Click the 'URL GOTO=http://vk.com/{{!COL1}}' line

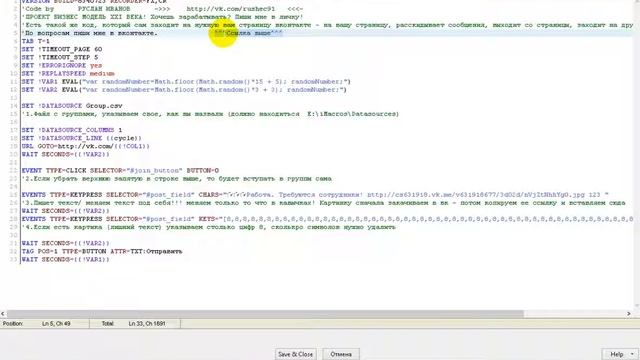pos(86,146)
